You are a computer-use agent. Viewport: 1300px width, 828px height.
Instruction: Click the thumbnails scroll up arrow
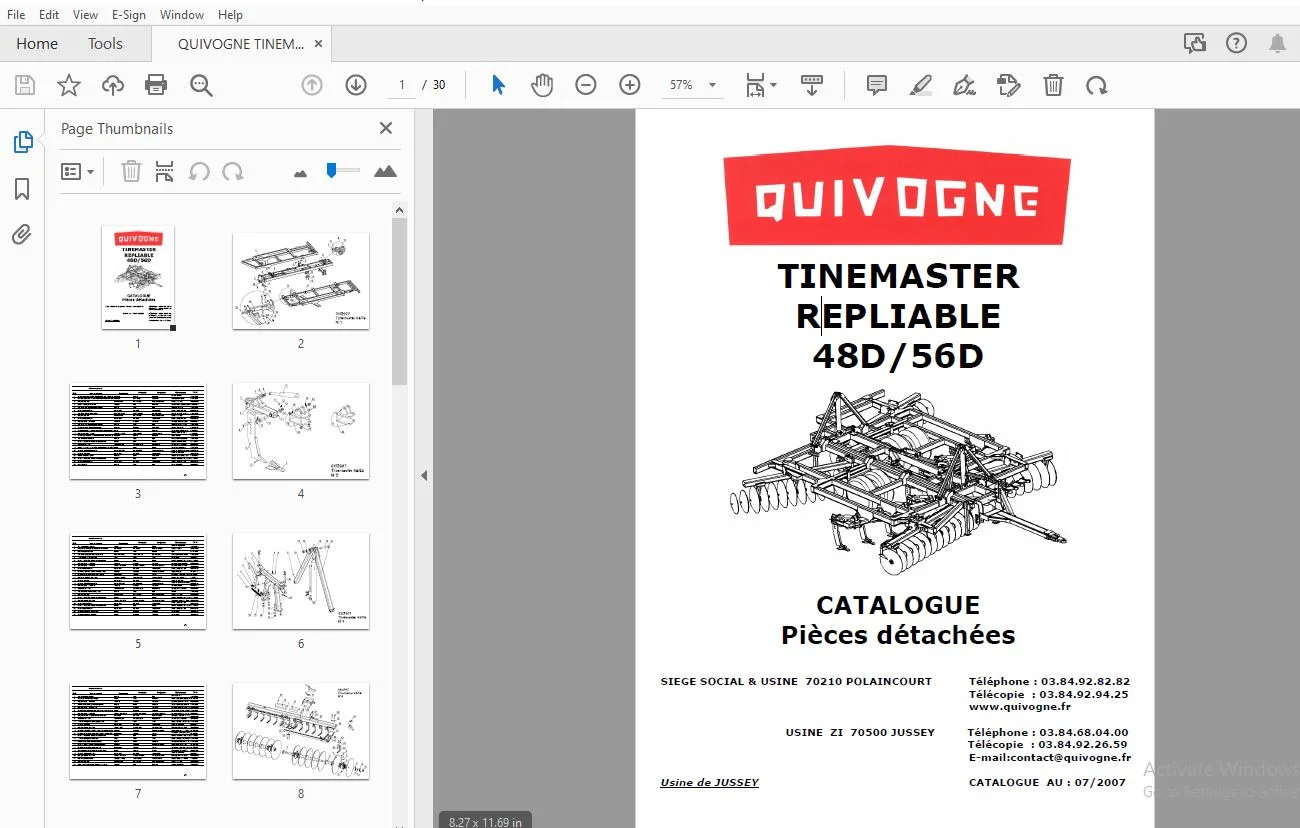click(399, 210)
